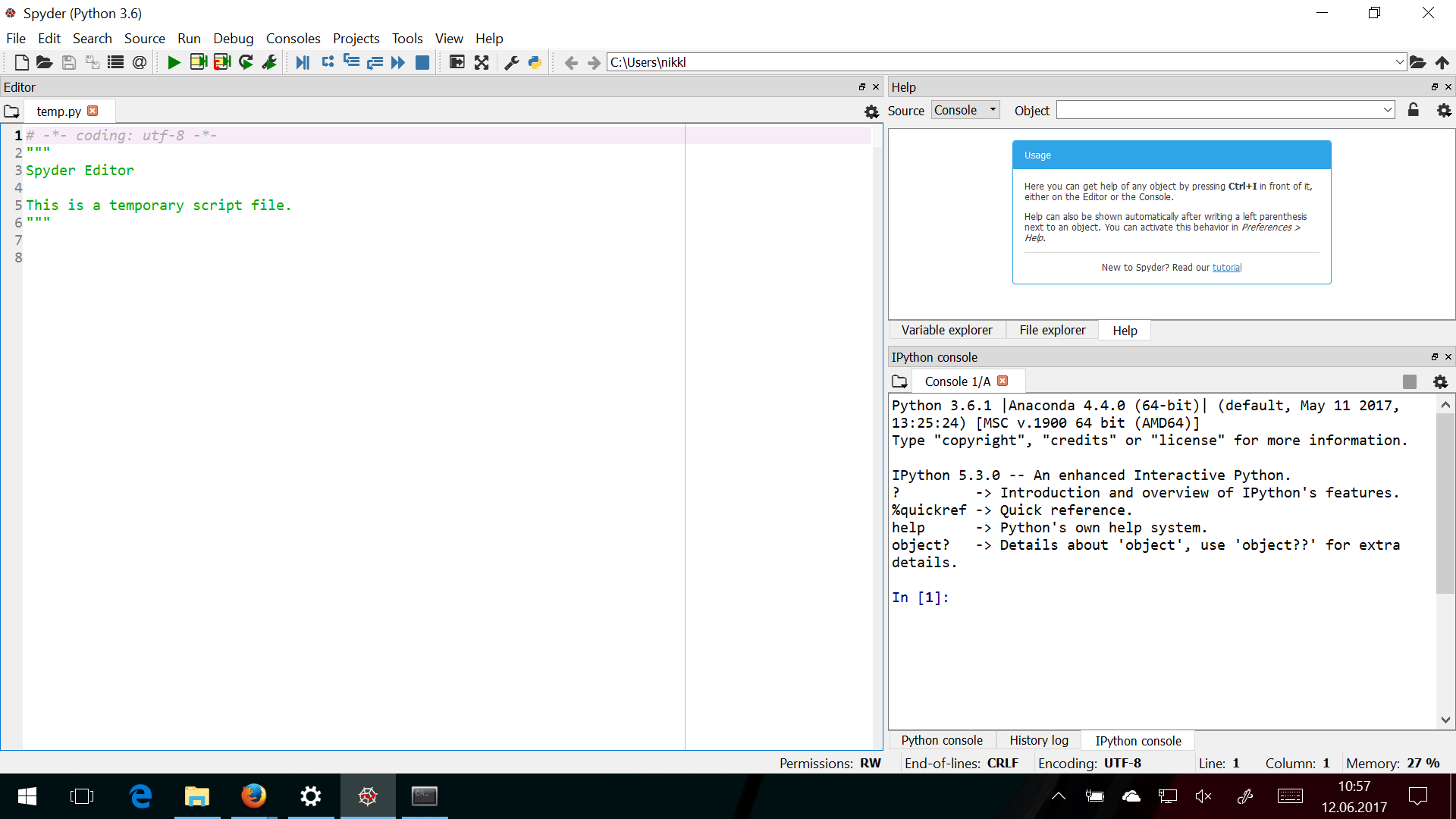This screenshot has width=1456, height=819.
Task: Open the File menu
Action: click(x=16, y=39)
